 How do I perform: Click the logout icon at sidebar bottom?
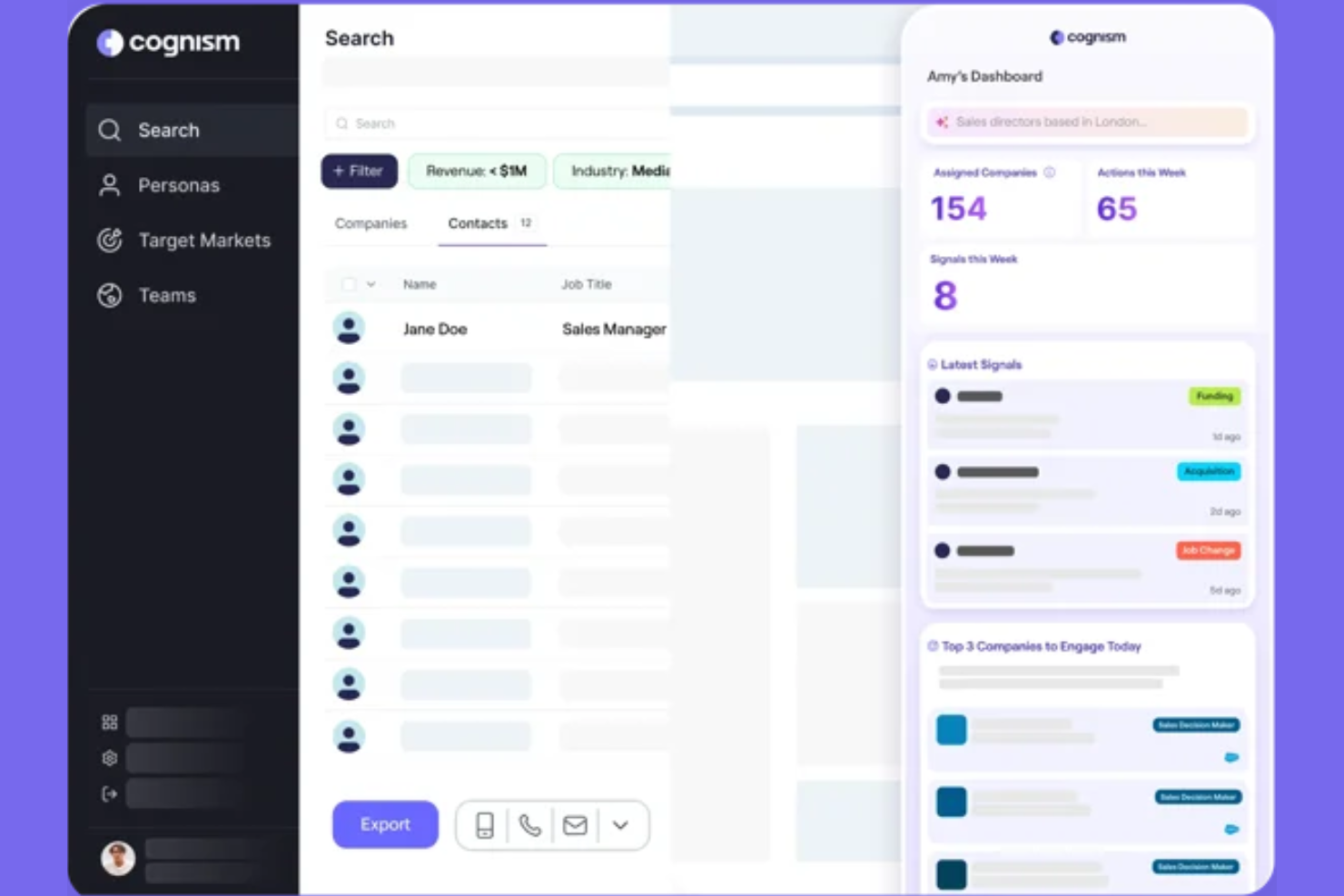pyautogui.click(x=110, y=793)
